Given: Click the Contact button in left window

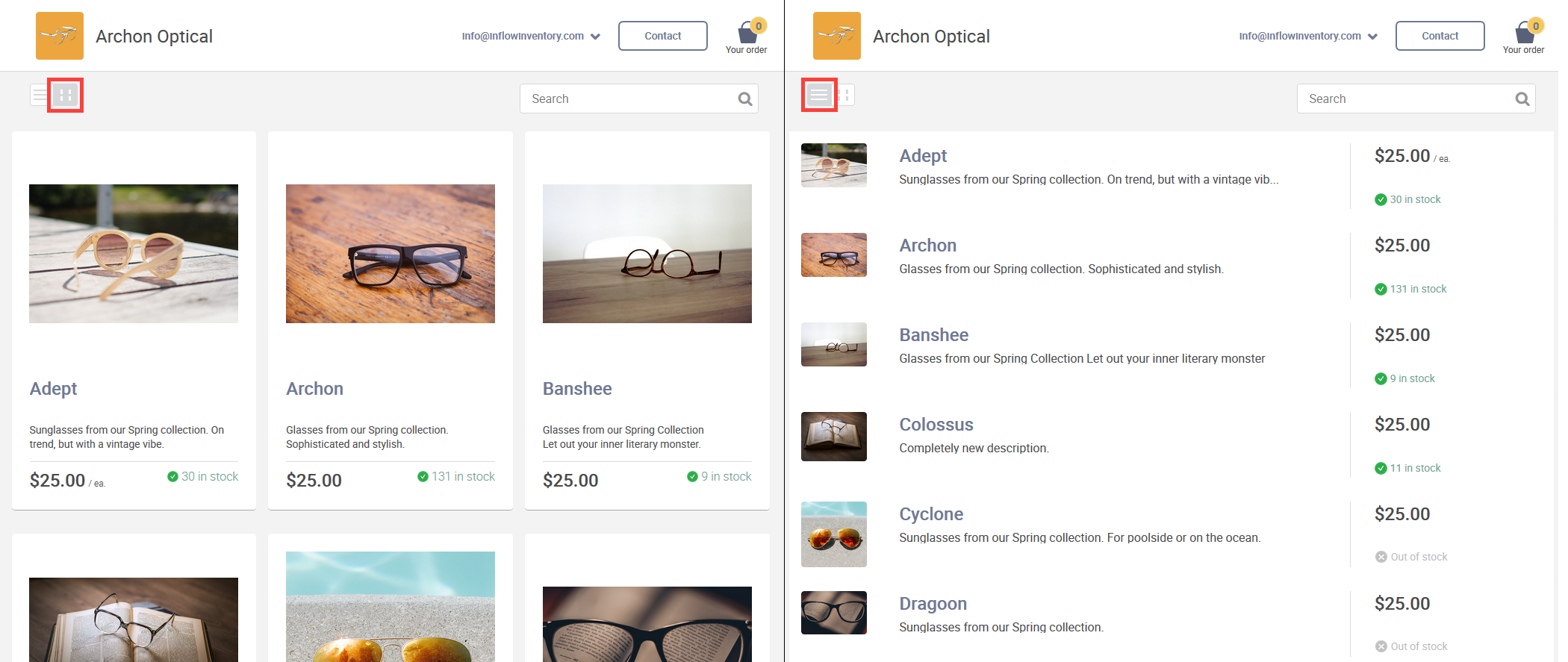Looking at the screenshot, I should tap(663, 36).
